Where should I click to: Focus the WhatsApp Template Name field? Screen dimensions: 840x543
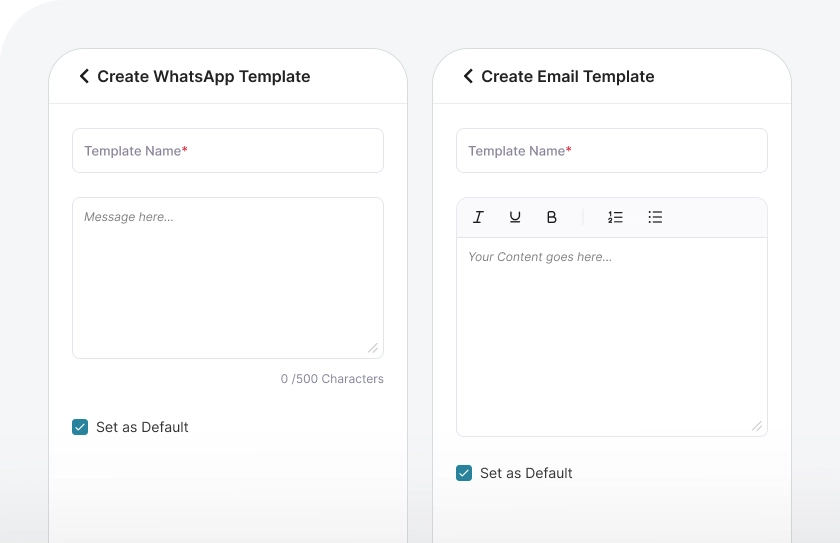click(x=228, y=151)
